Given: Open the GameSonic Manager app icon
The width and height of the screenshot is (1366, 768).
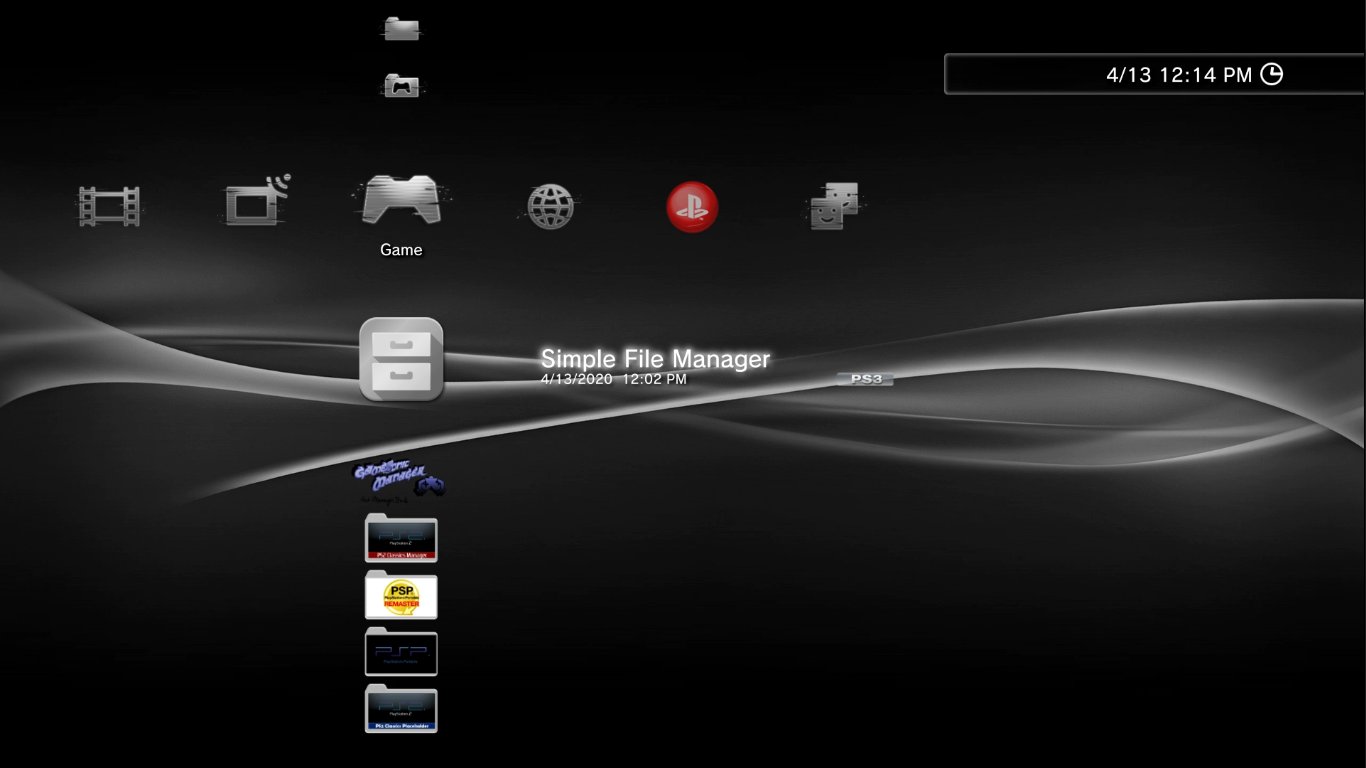Looking at the screenshot, I should (x=401, y=478).
